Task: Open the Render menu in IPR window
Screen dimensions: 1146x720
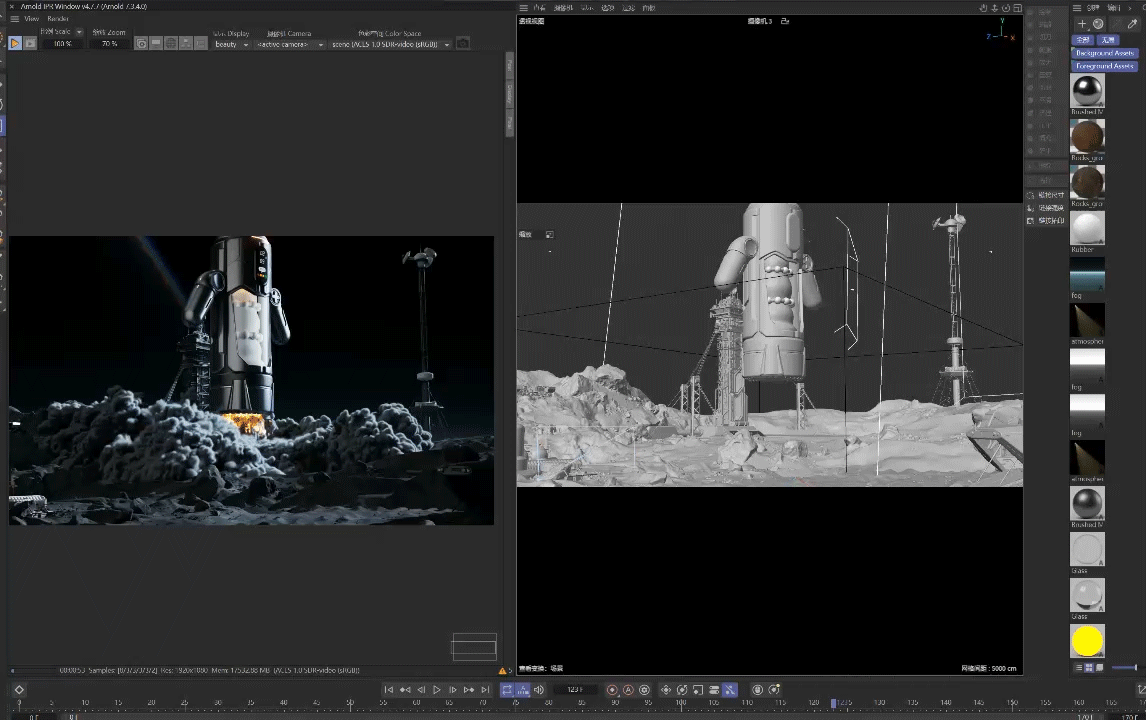Action: pos(58,19)
